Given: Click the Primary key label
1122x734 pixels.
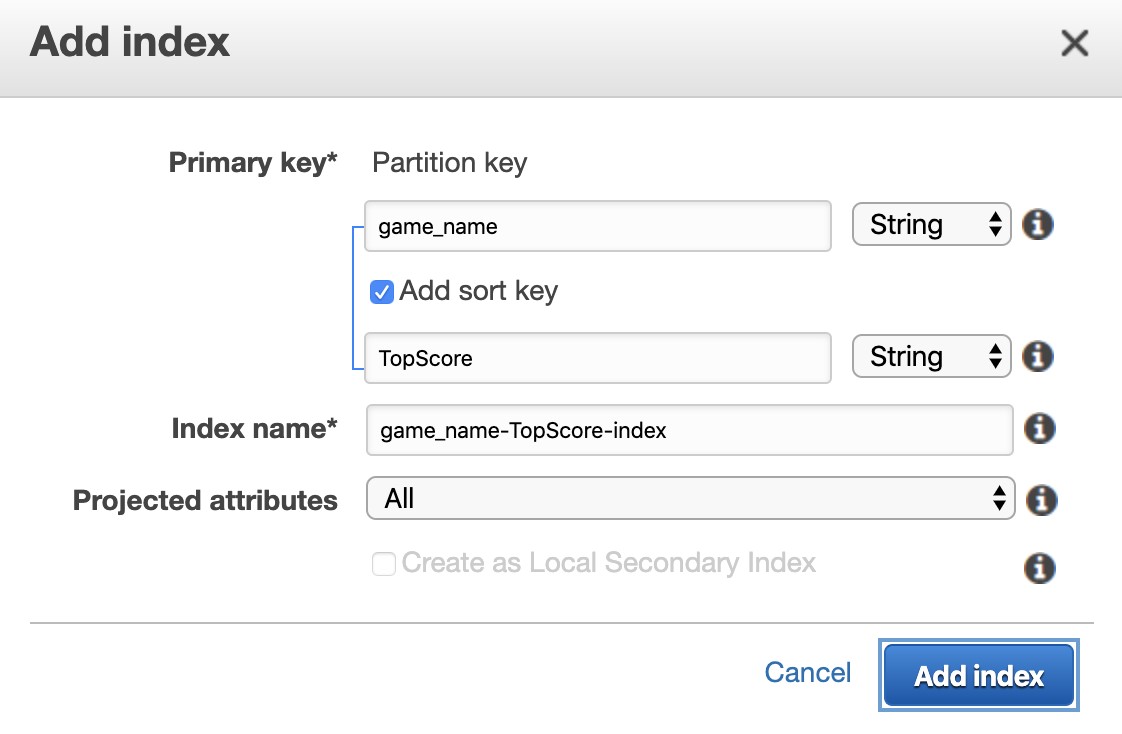Looking at the screenshot, I should [253, 162].
